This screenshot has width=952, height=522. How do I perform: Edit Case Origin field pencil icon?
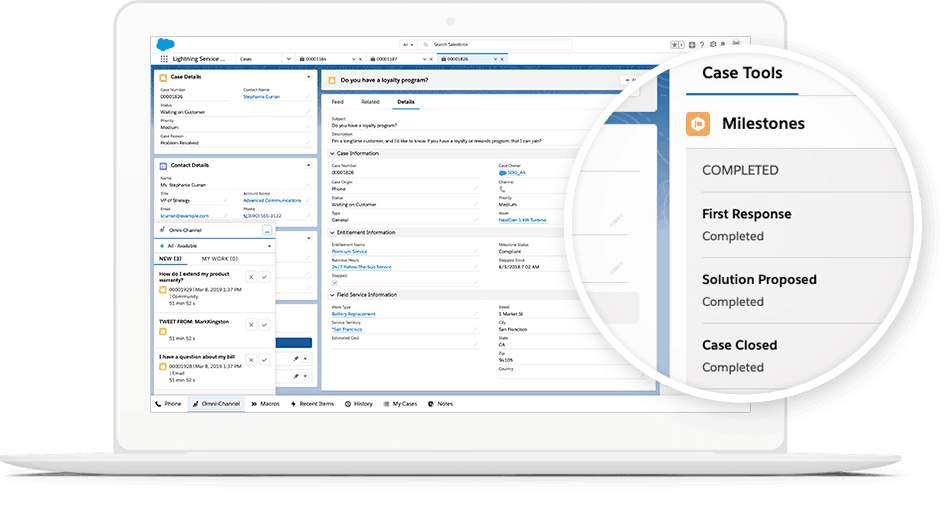475,189
